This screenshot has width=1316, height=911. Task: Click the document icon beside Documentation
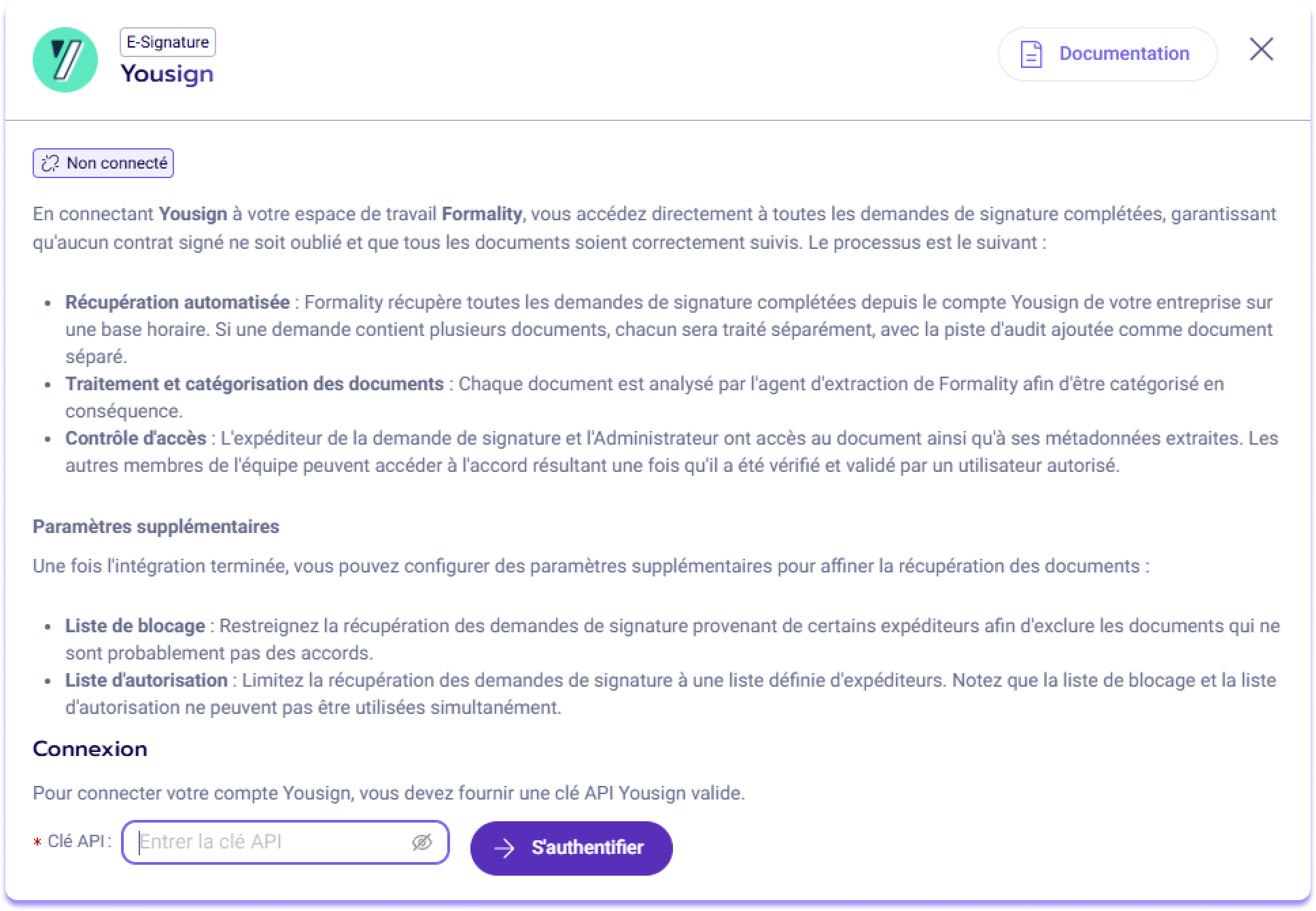click(1031, 54)
